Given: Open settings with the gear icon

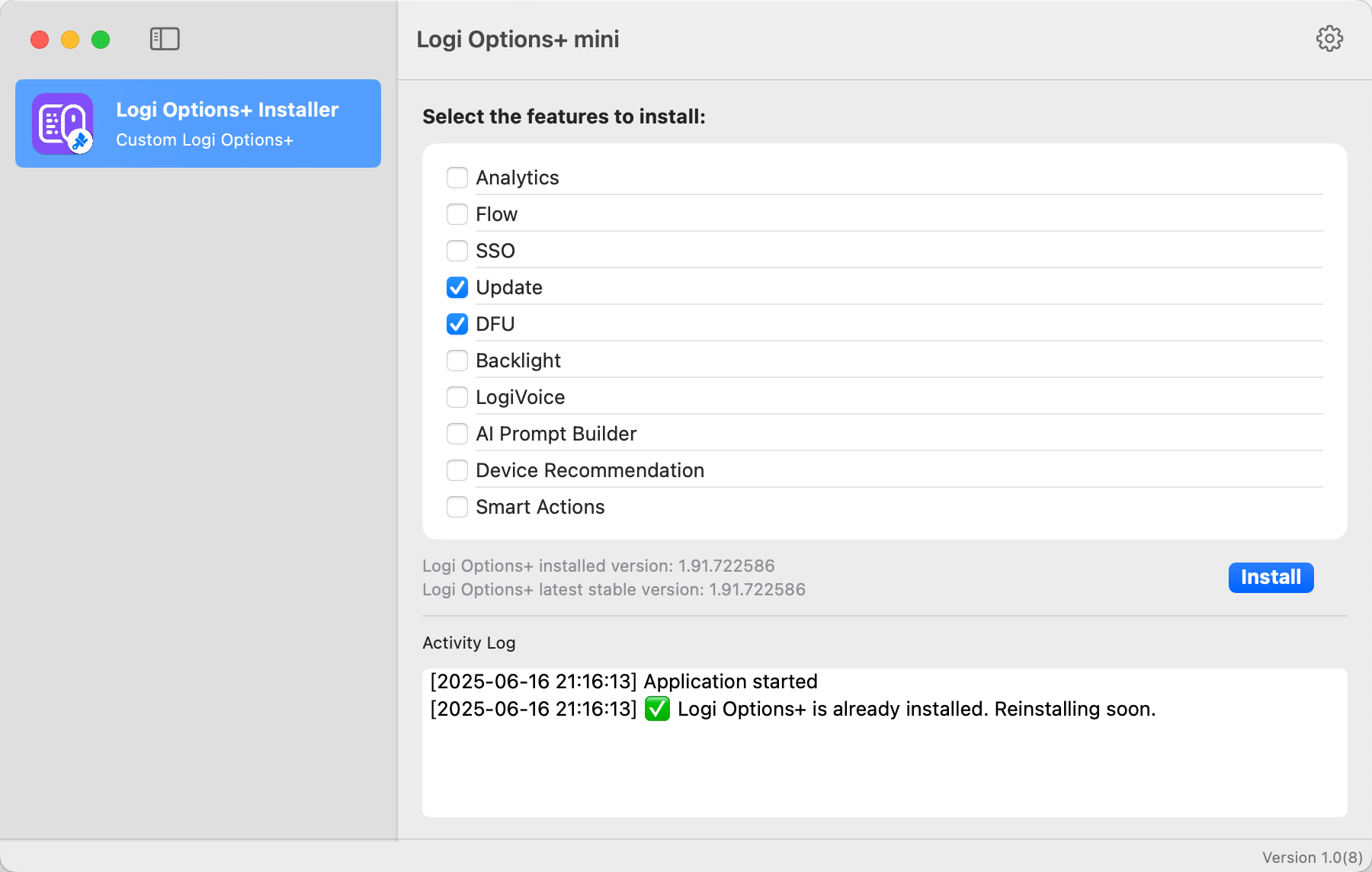Looking at the screenshot, I should pyautogui.click(x=1329, y=39).
